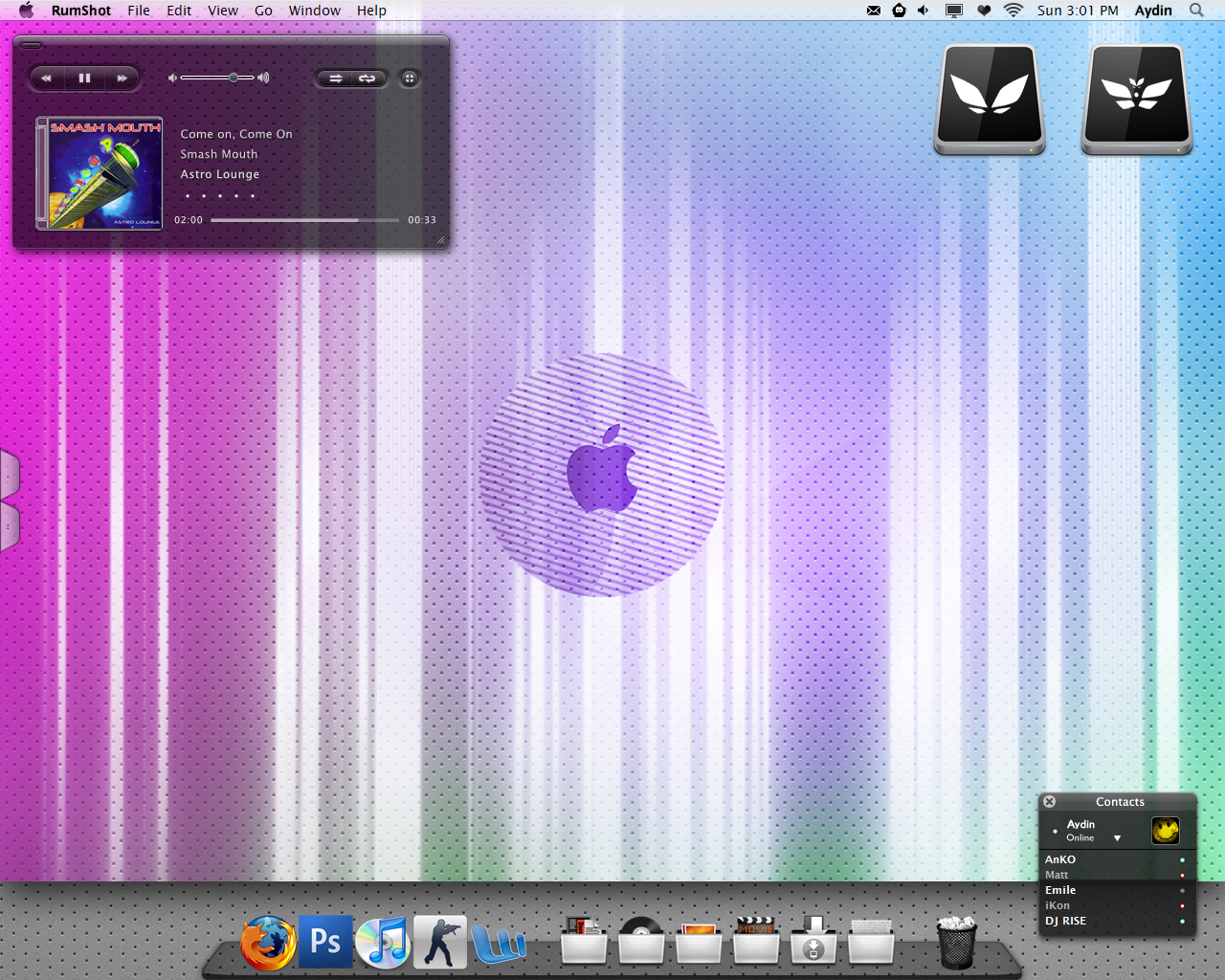Click the player resize grip corner

coord(440,240)
